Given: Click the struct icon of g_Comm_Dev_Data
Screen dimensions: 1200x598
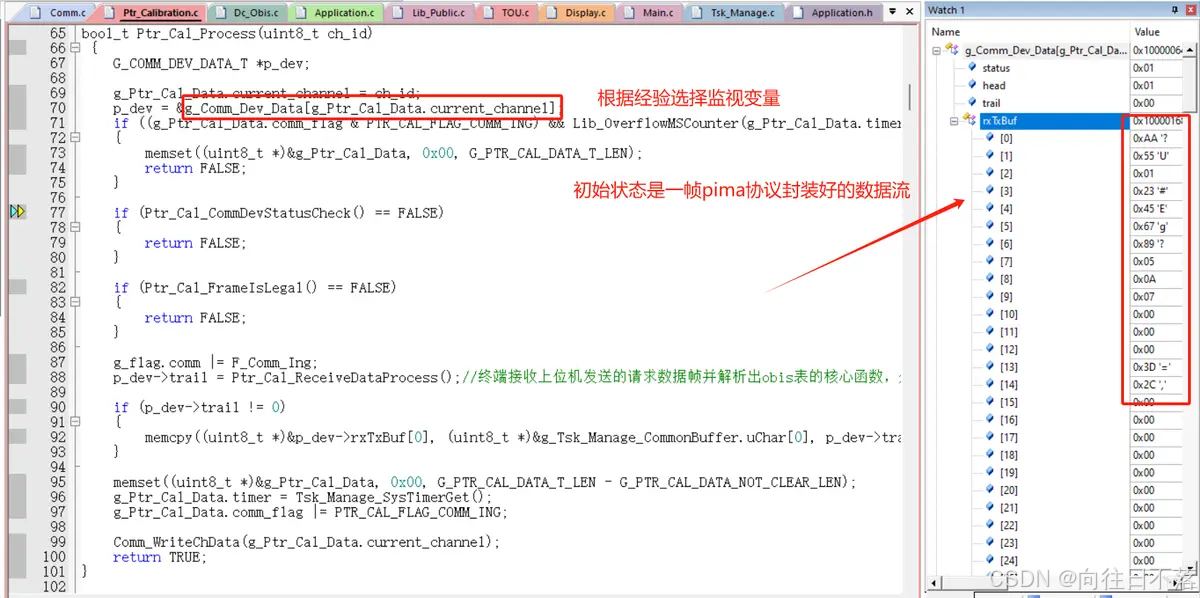Looking at the screenshot, I should [952, 49].
